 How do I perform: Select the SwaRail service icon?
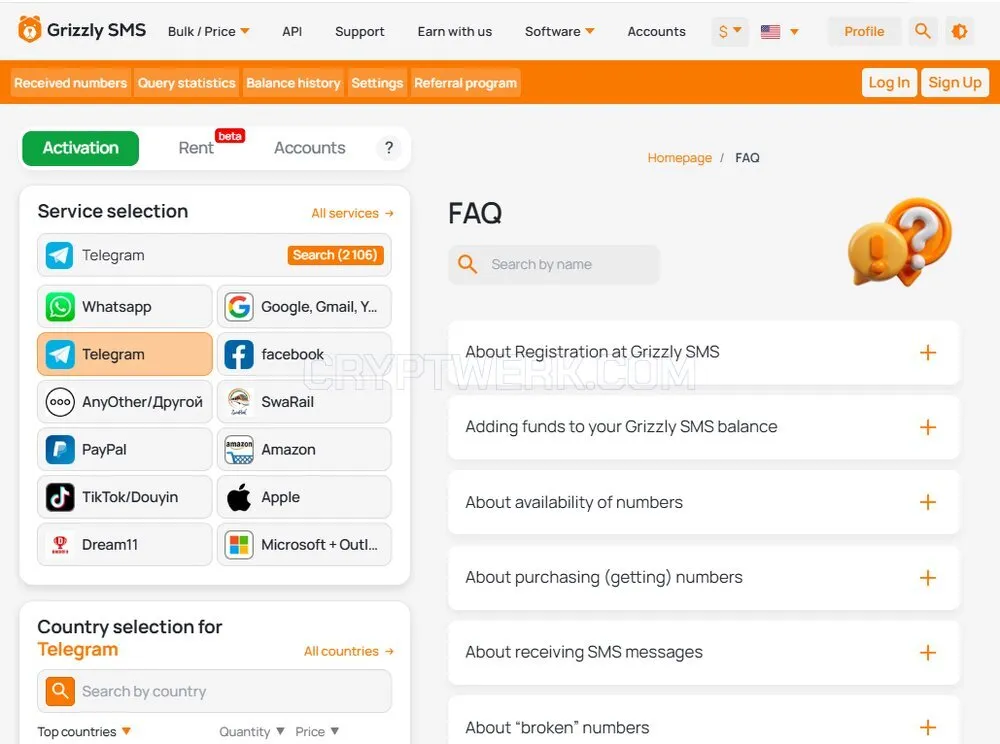click(x=239, y=402)
